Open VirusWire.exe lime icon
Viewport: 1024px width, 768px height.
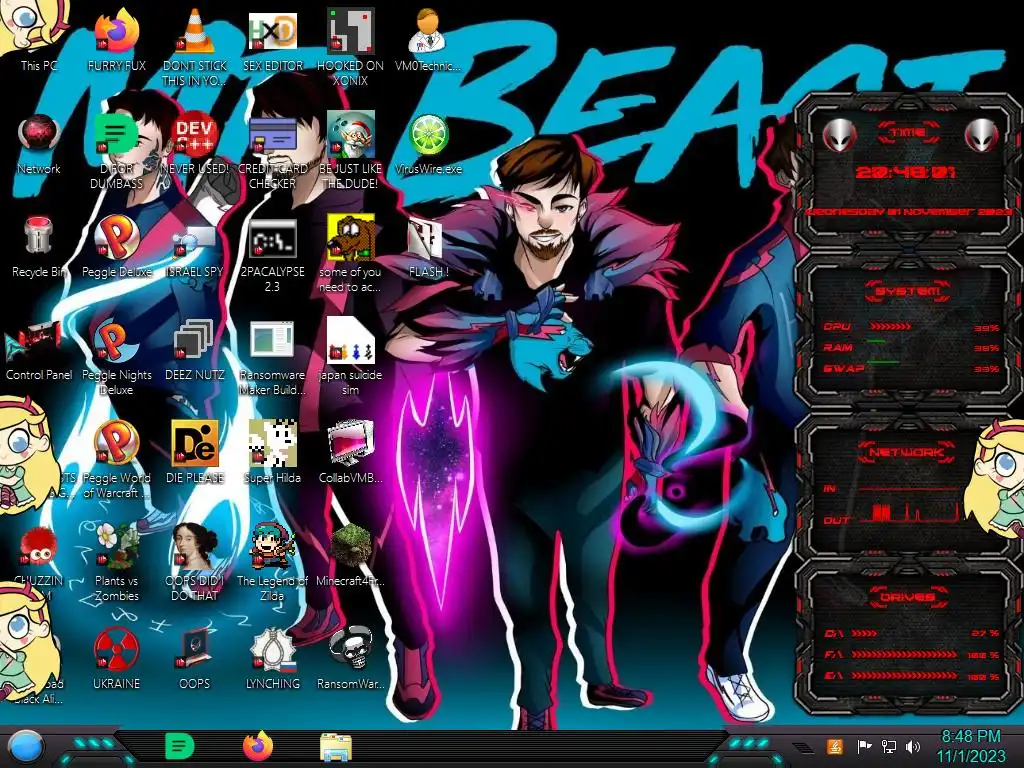pos(428,144)
